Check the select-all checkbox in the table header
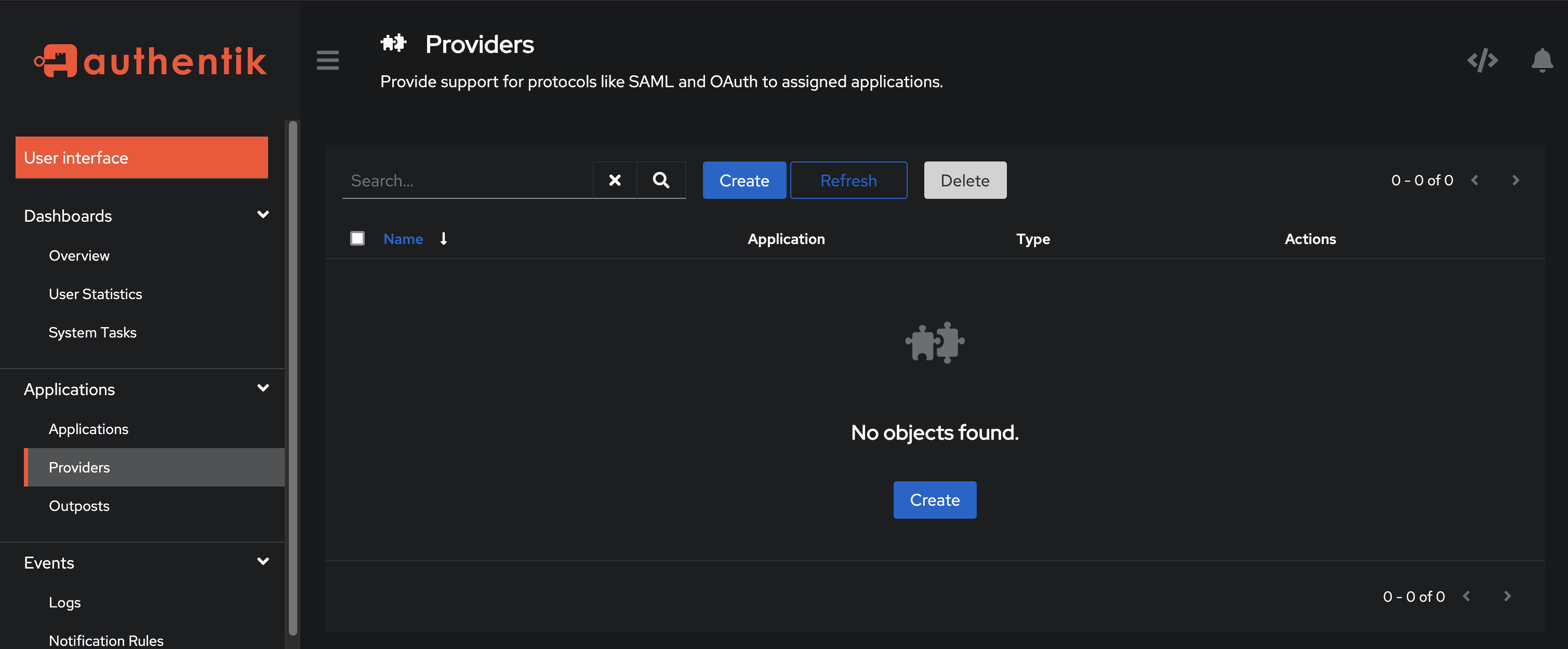Screen dimensions: 1568x649 (357, 238)
